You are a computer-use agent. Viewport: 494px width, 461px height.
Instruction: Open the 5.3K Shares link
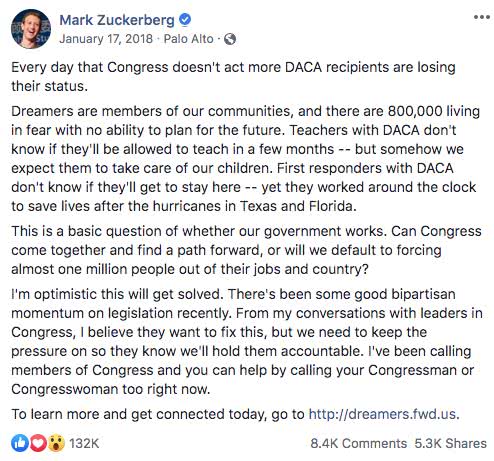[x=450, y=443]
